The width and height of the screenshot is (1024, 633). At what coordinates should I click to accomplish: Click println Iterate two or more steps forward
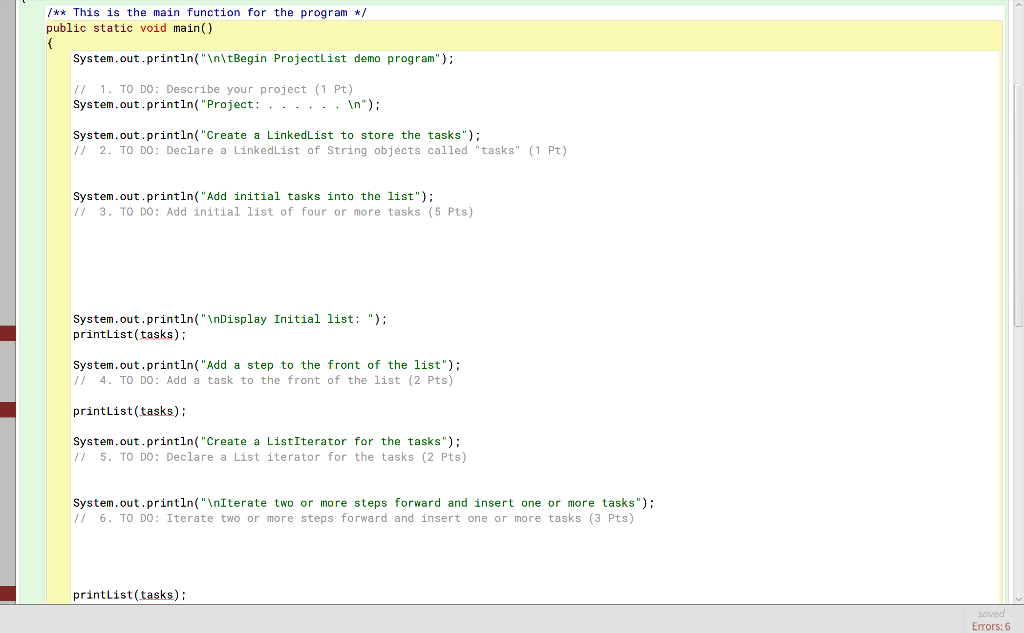(x=364, y=502)
